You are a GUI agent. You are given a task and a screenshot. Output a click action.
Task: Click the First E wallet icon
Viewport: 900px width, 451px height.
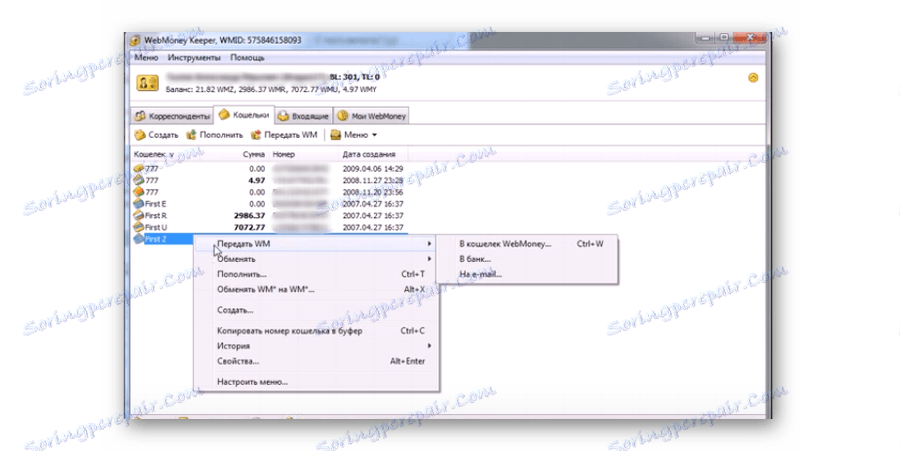click(x=138, y=204)
